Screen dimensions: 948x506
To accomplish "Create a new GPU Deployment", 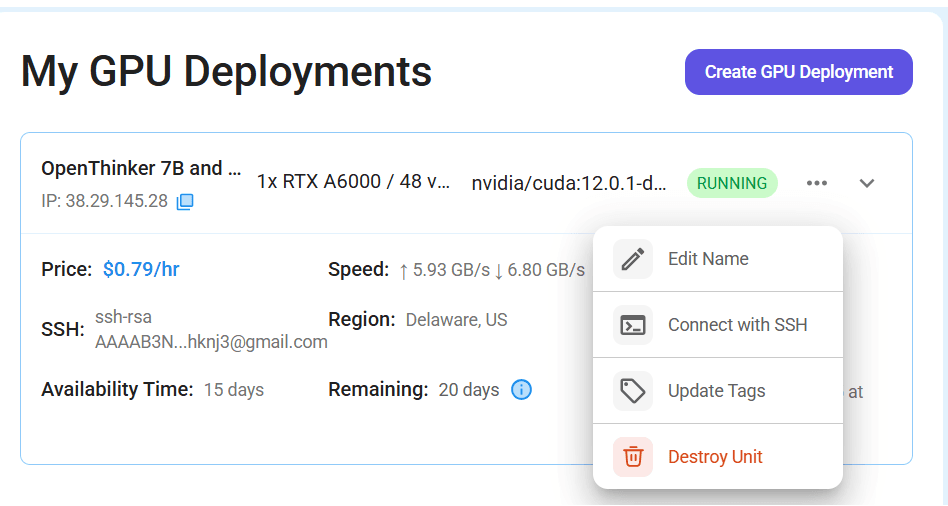I will coord(799,72).
